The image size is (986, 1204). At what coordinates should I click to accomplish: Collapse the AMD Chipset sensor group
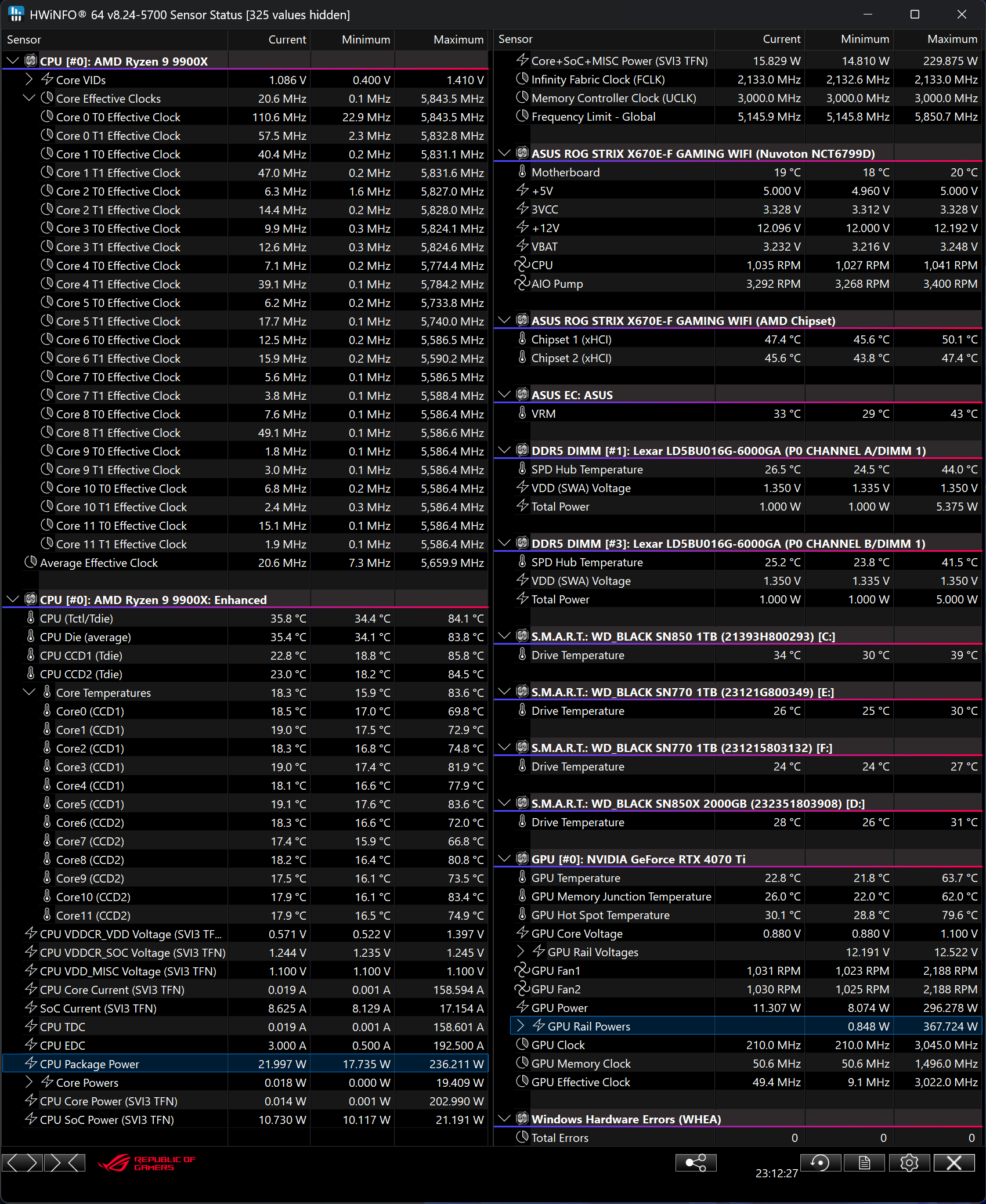click(504, 320)
